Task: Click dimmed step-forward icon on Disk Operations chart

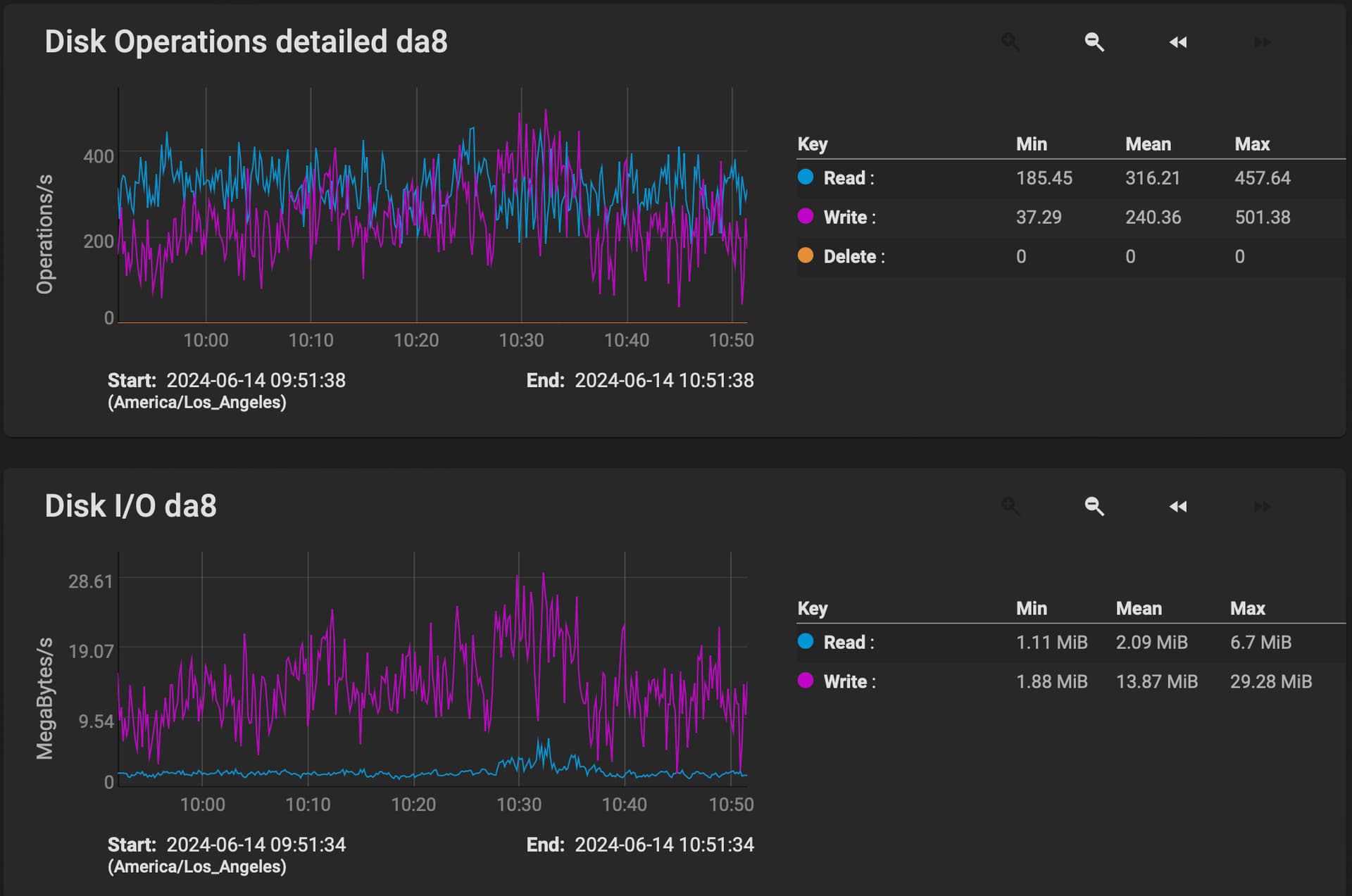Action: tap(1262, 42)
